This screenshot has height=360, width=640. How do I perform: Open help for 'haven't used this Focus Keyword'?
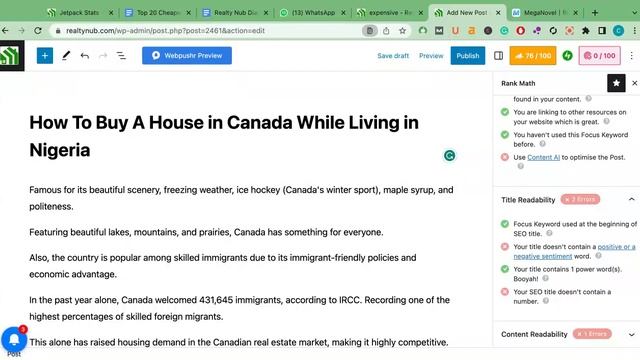click(x=542, y=144)
